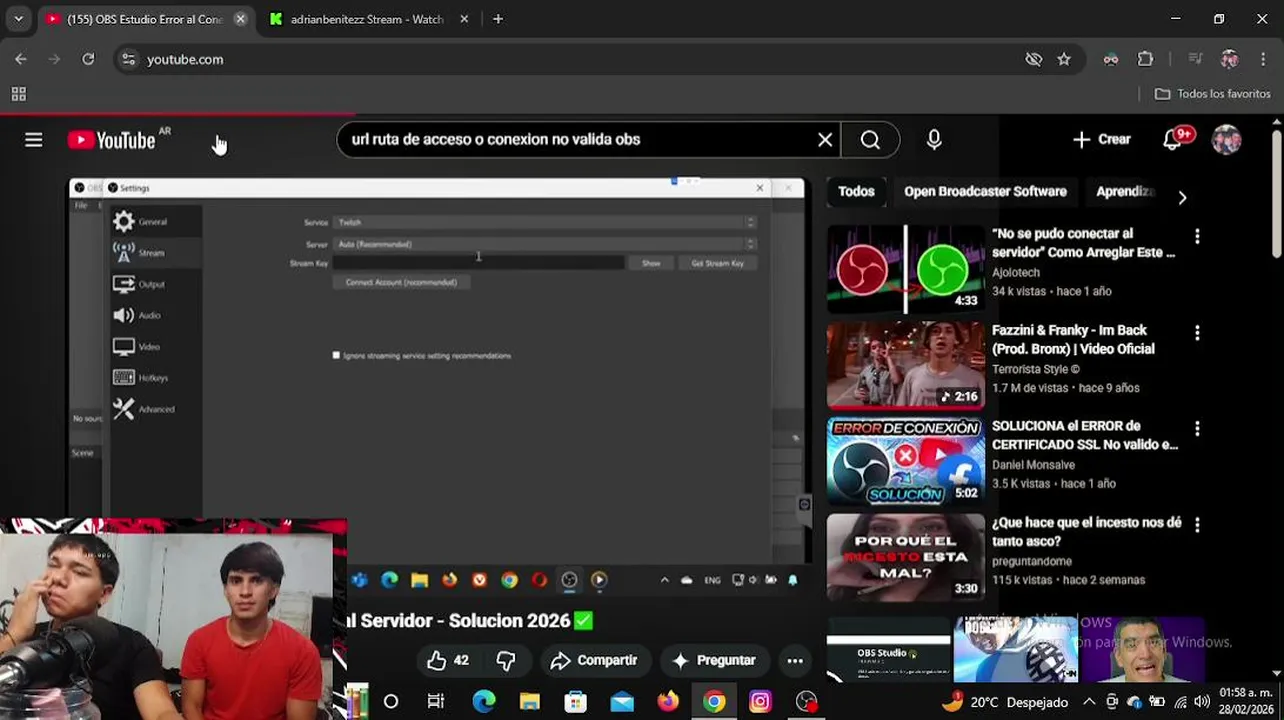This screenshot has height=720, width=1284.
Task: Bookmark this page with the star icon
Action: coord(1064,59)
